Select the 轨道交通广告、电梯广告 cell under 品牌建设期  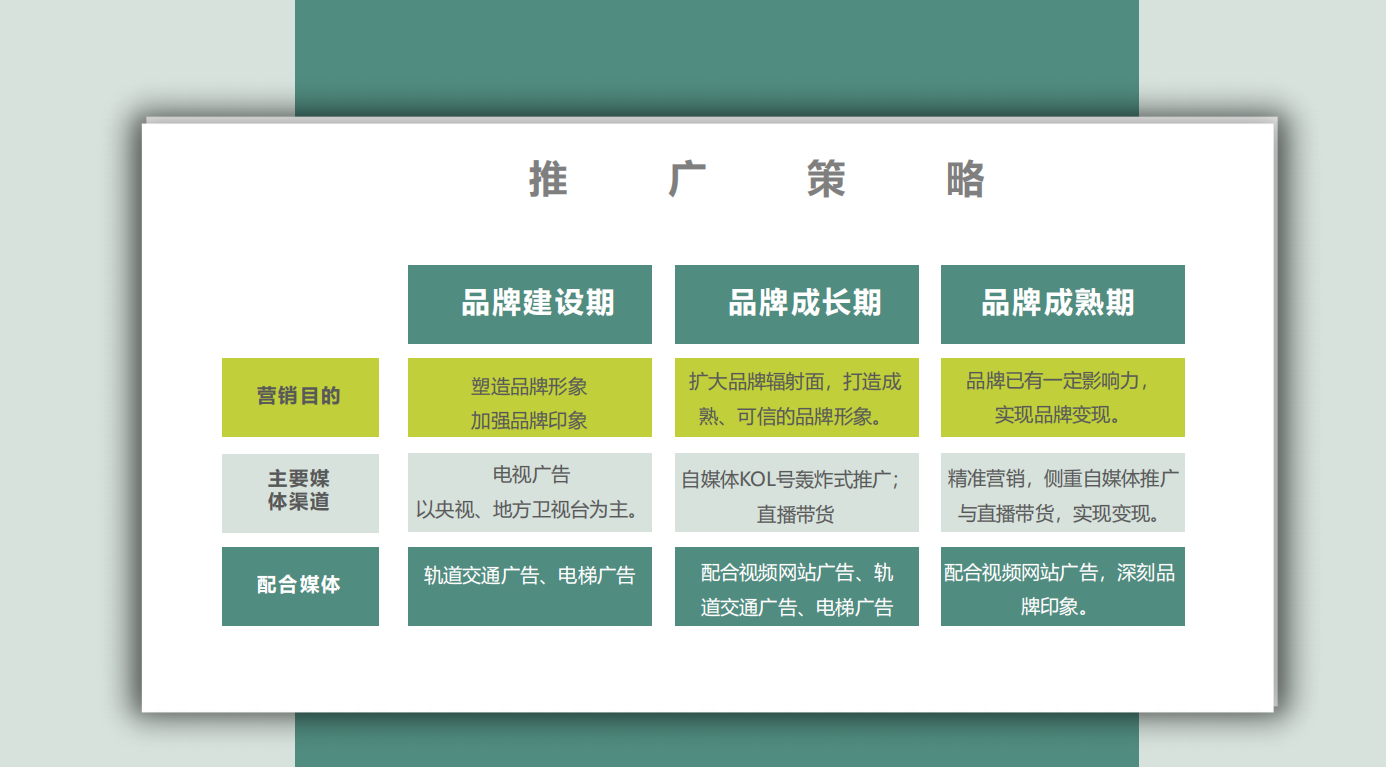530,586
